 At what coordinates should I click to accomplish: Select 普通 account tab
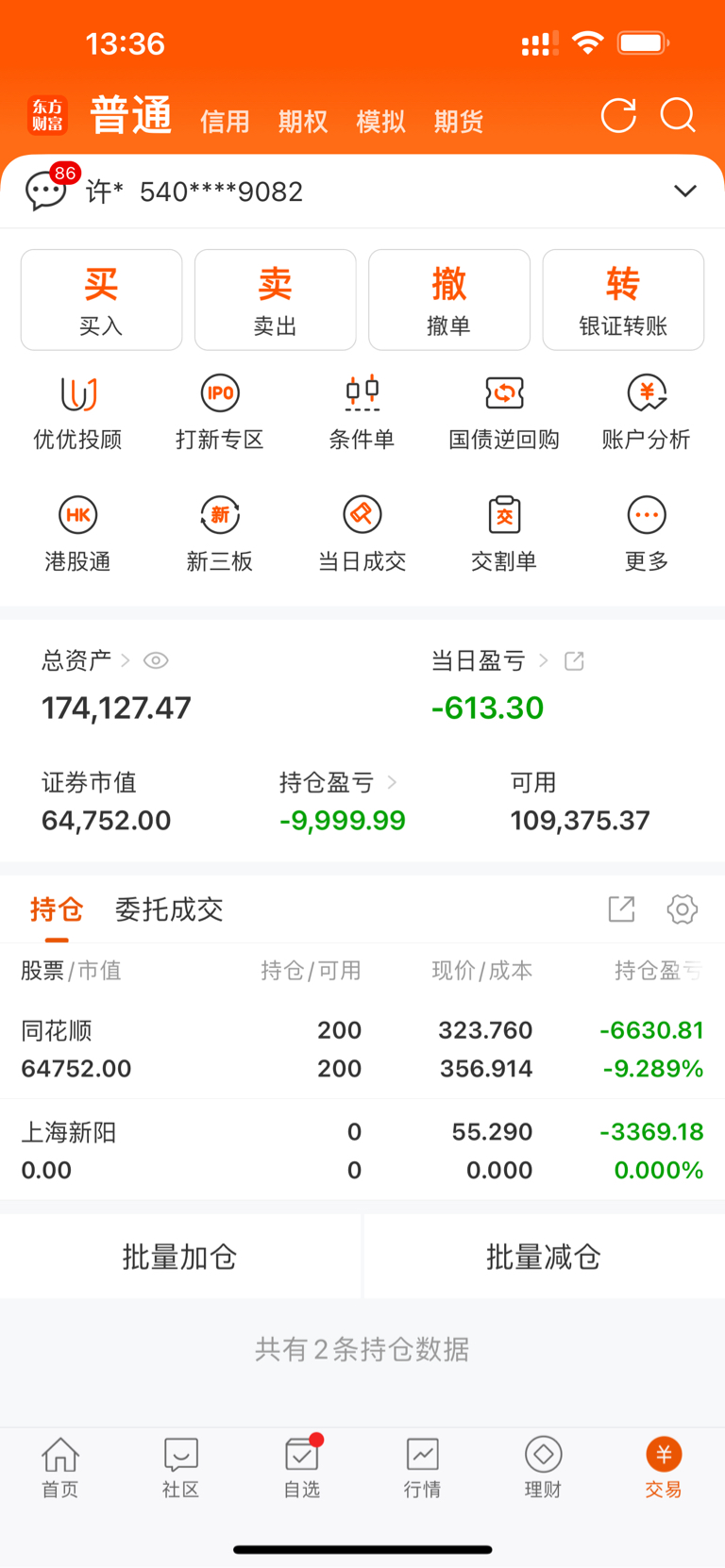pyautogui.click(x=131, y=116)
